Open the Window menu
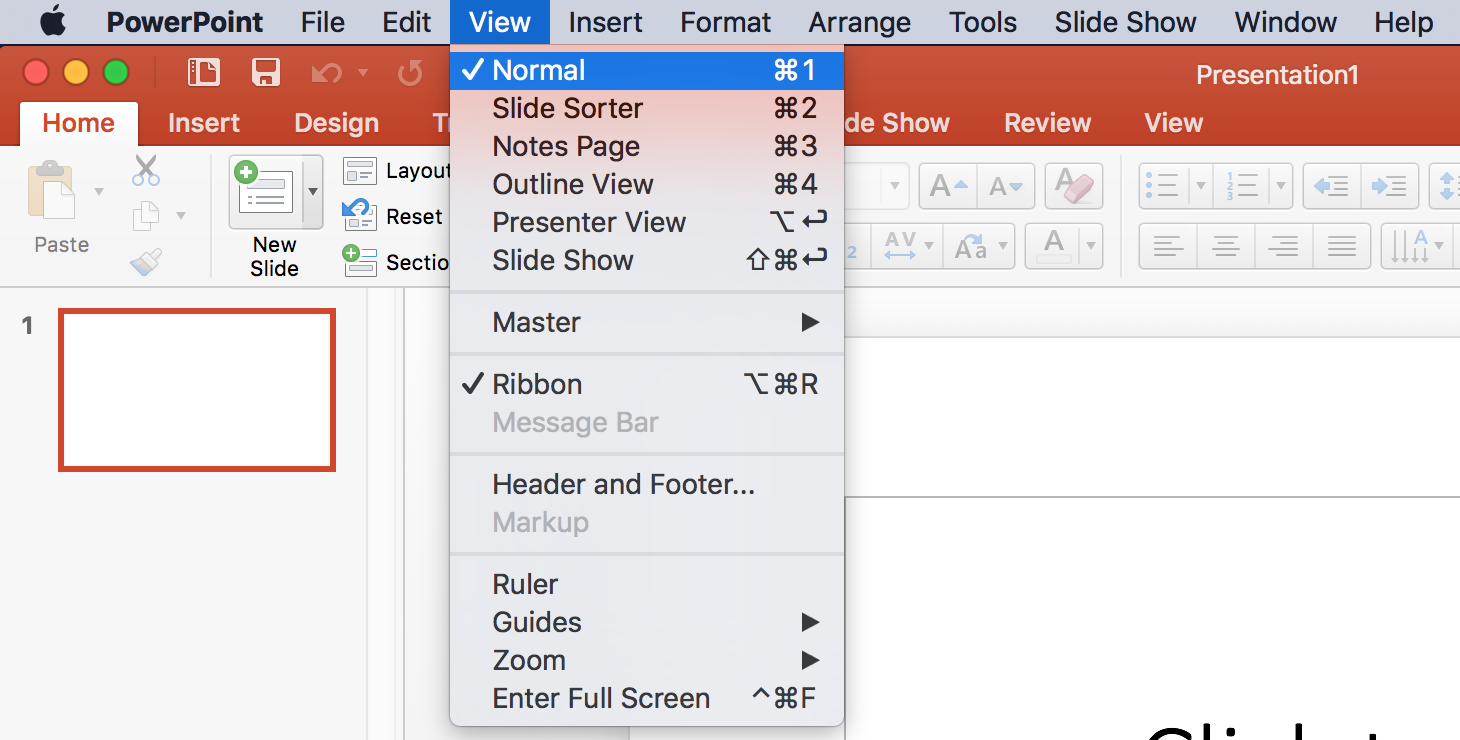The image size is (1460, 740). coord(1286,22)
